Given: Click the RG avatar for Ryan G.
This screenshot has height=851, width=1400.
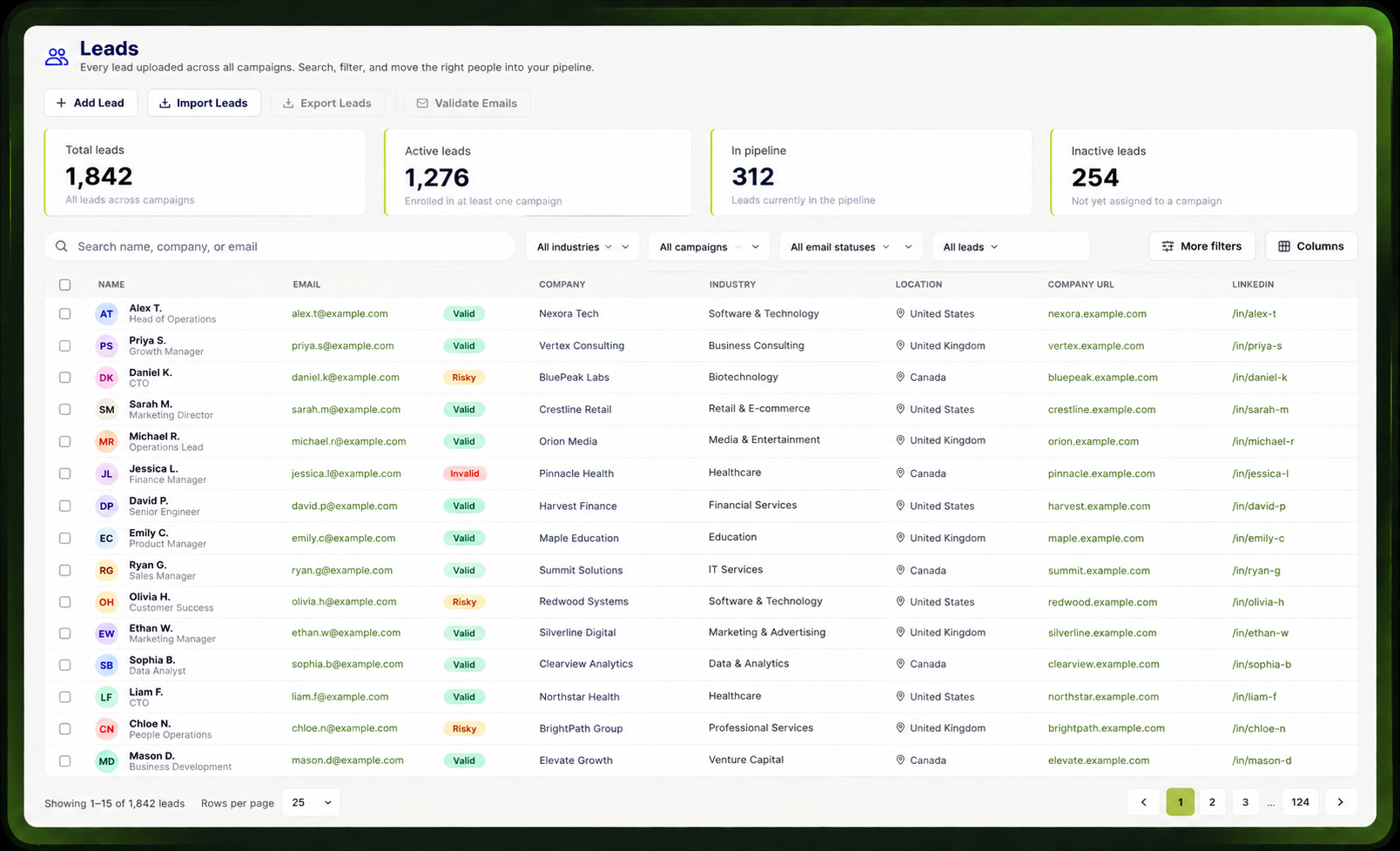Looking at the screenshot, I should pyautogui.click(x=106, y=571).
